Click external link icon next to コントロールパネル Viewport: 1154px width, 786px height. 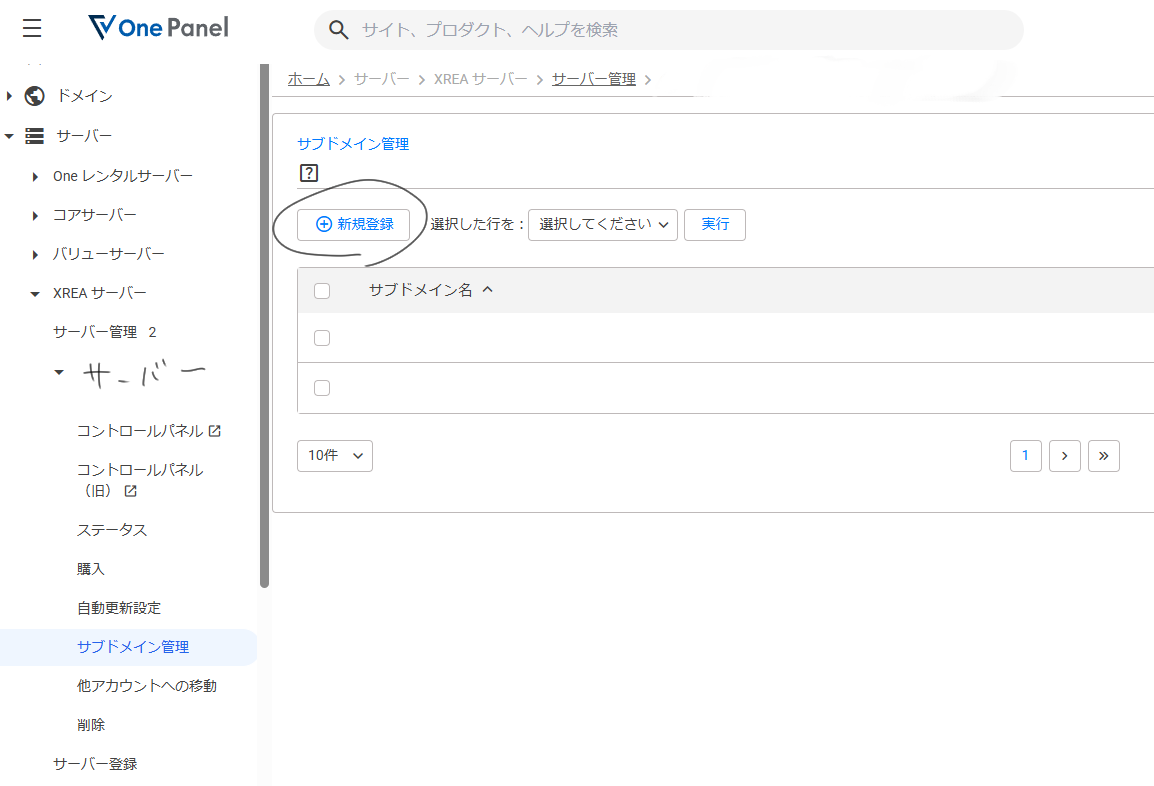pos(215,431)
